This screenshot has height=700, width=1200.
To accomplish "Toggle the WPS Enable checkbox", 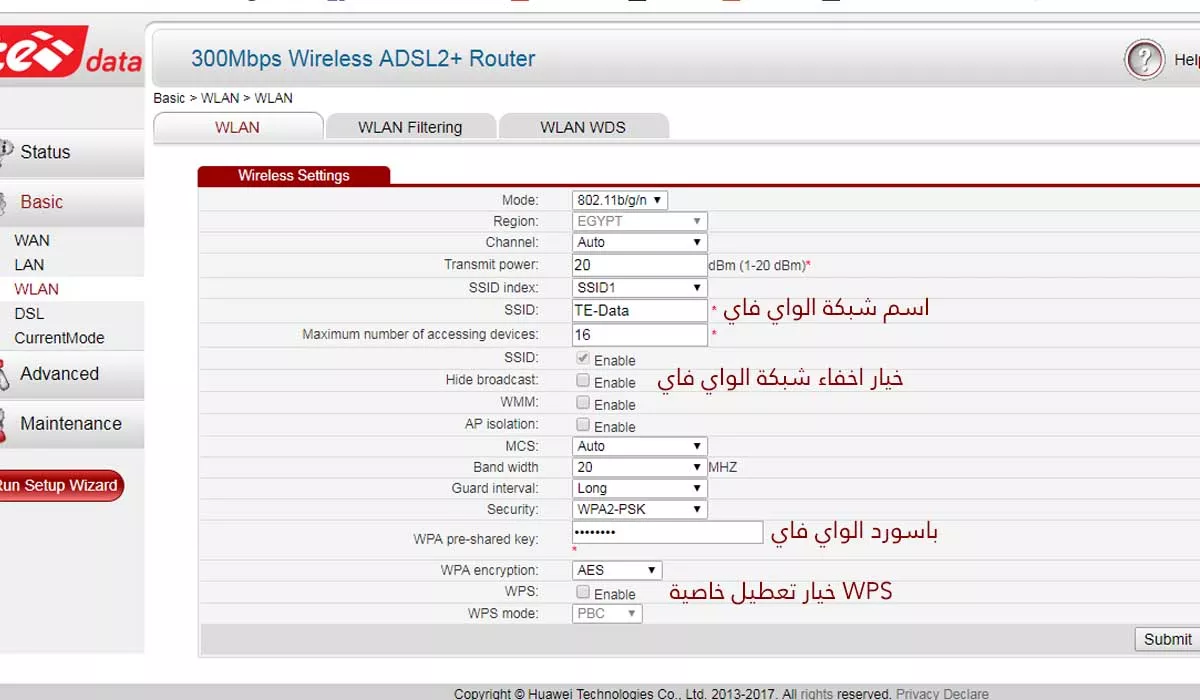I will click(583, 592).
